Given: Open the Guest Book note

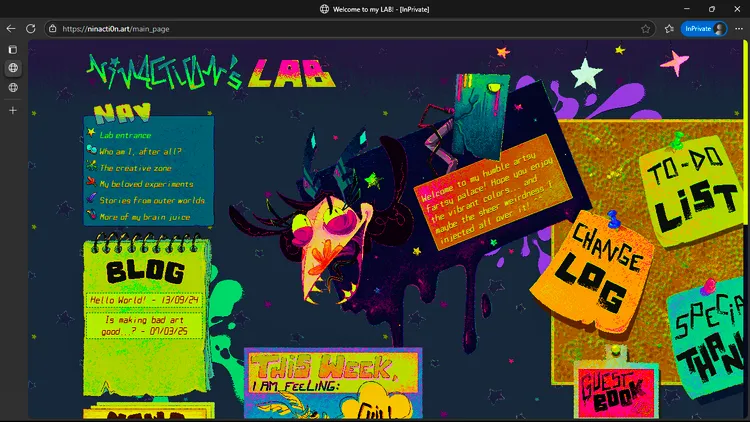Looking at the screenshot, I should 615,392.
